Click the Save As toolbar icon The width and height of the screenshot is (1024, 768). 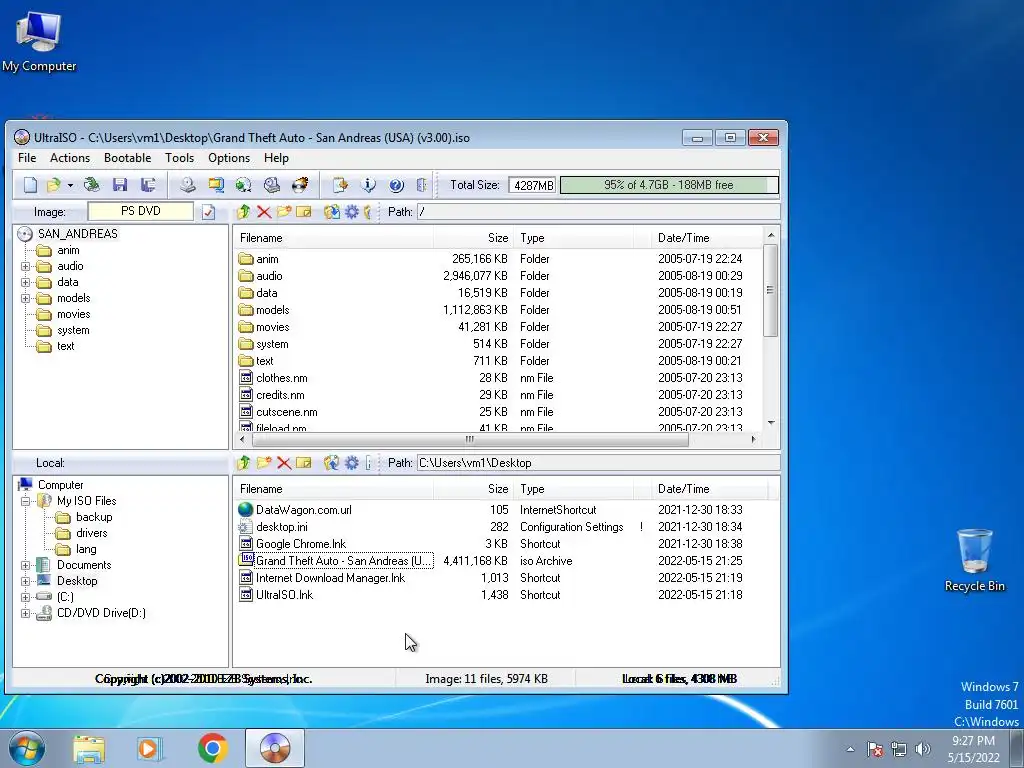(148, 185)
